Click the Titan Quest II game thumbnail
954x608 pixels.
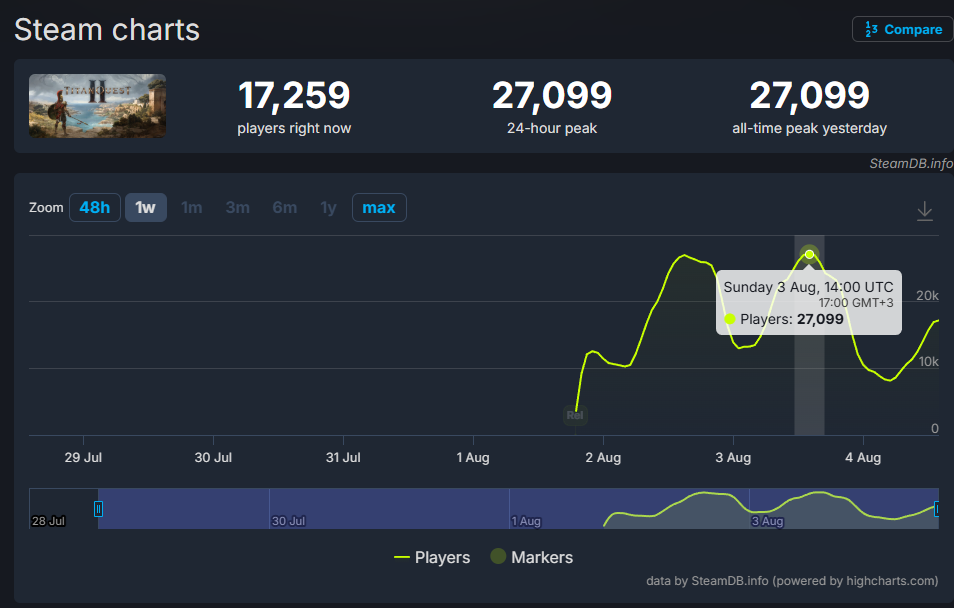(x=97, y=106)
